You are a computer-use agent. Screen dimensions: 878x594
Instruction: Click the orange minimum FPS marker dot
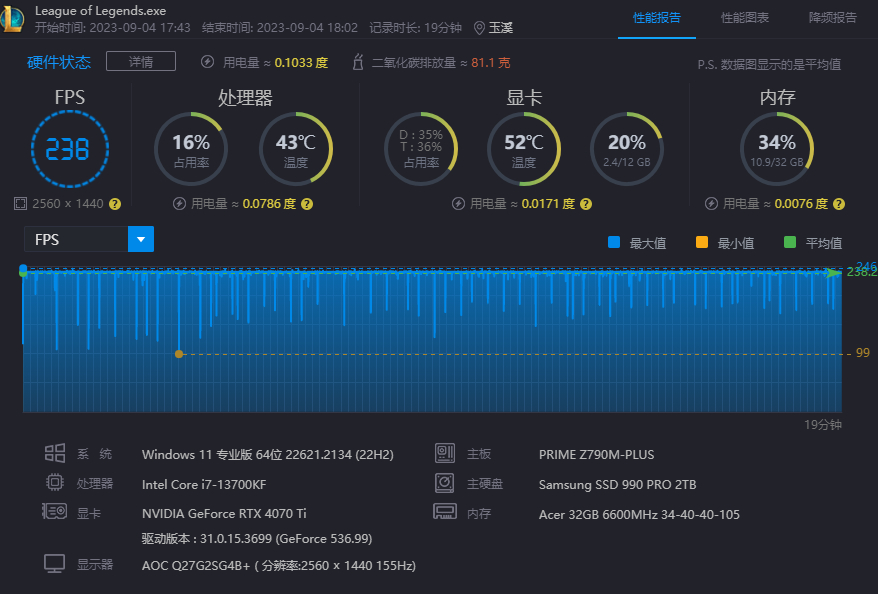click(x=179, y=354)
